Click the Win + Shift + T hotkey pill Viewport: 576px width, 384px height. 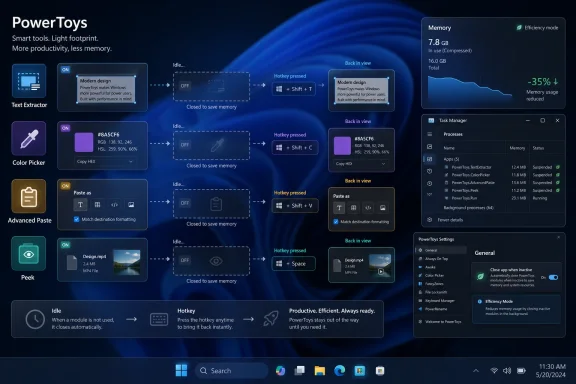pyautogui.click(x=294, y=89)
